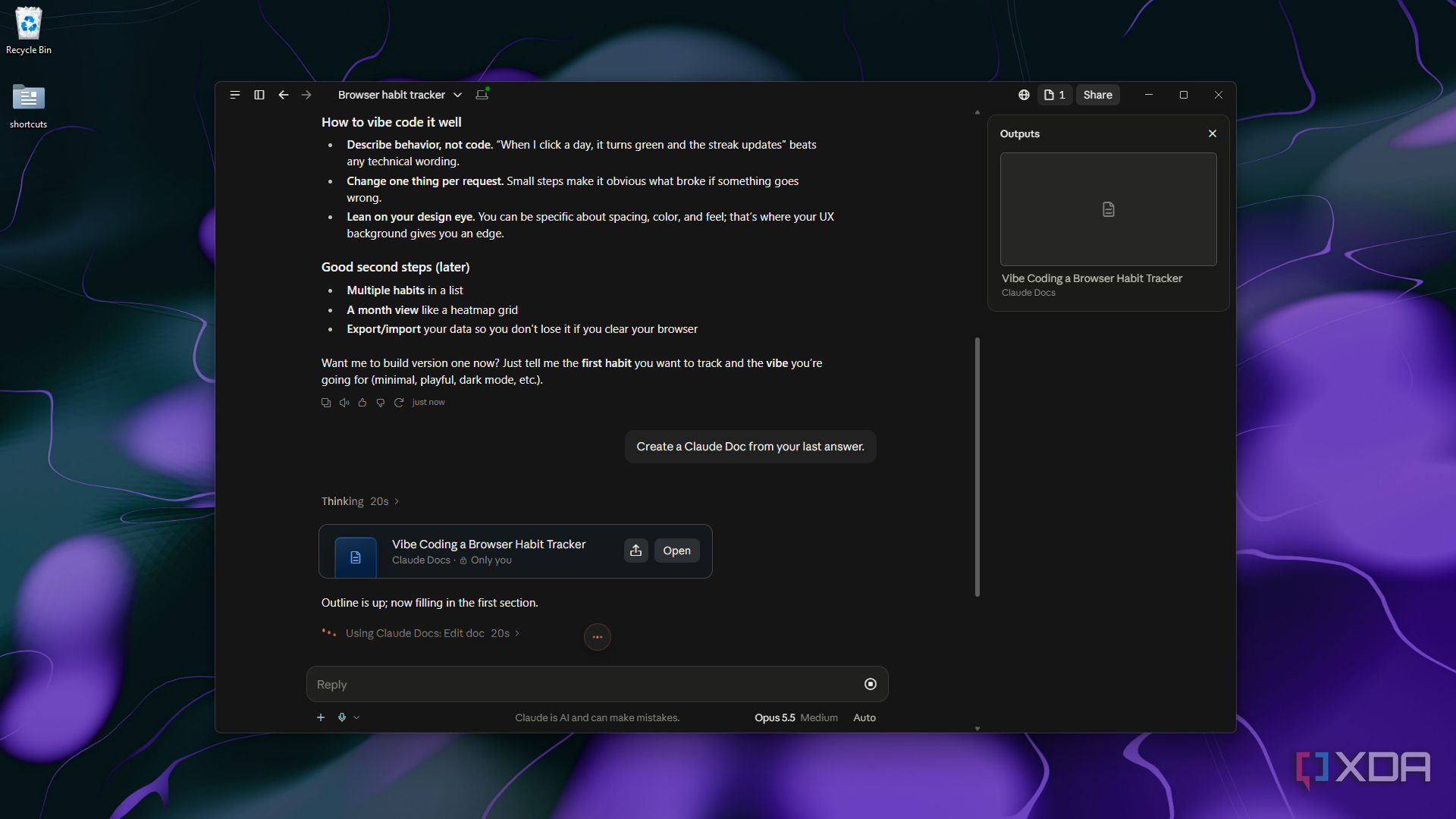1456x819 pixels.
Task: Click the Share button
Action: click(1097, 95)
